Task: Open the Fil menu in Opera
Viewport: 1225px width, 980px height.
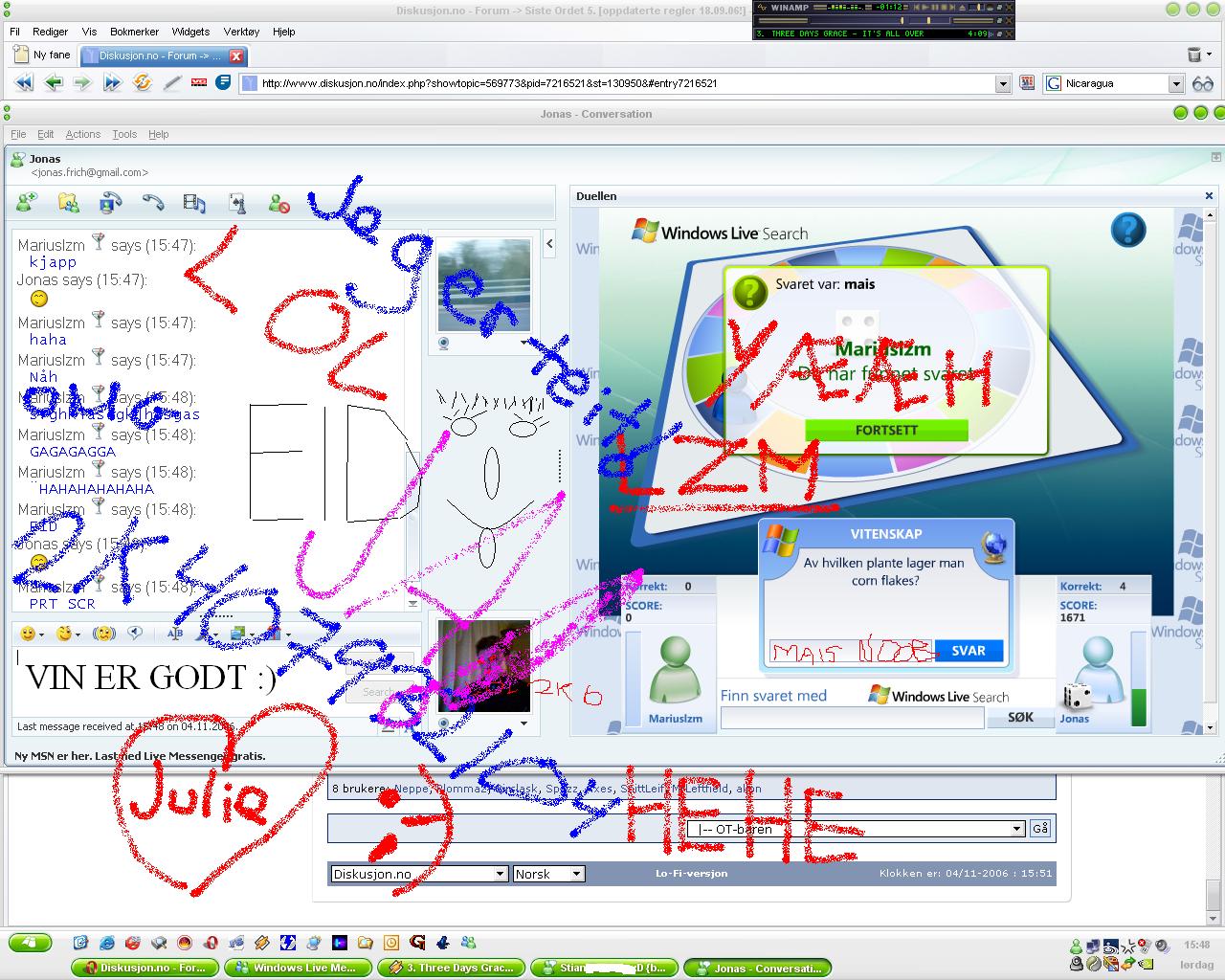Action: click(14, 32)
